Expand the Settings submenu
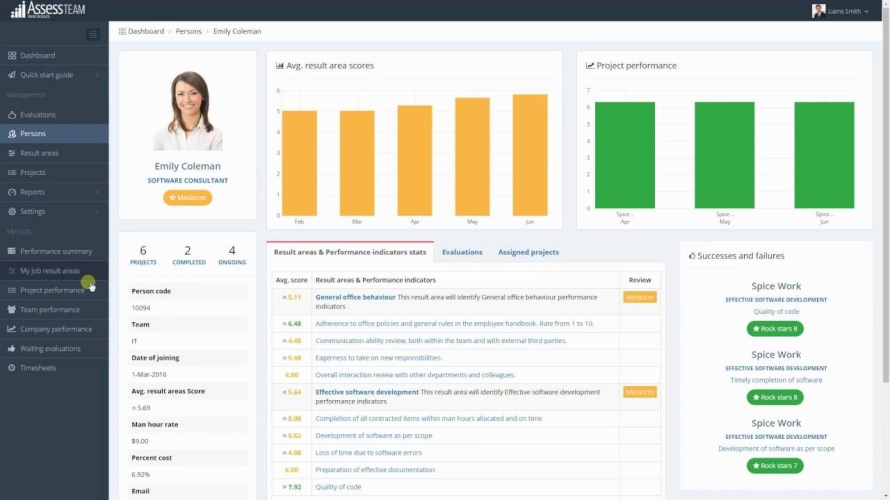 click(x=97, y=212)
